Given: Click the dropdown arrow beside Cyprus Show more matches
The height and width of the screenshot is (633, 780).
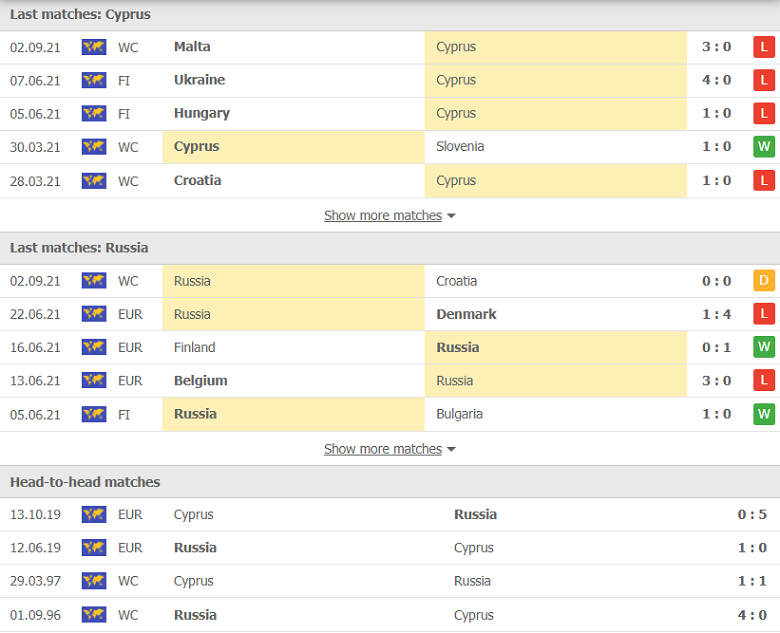Looking at the screenshot, I should (451, 216).
